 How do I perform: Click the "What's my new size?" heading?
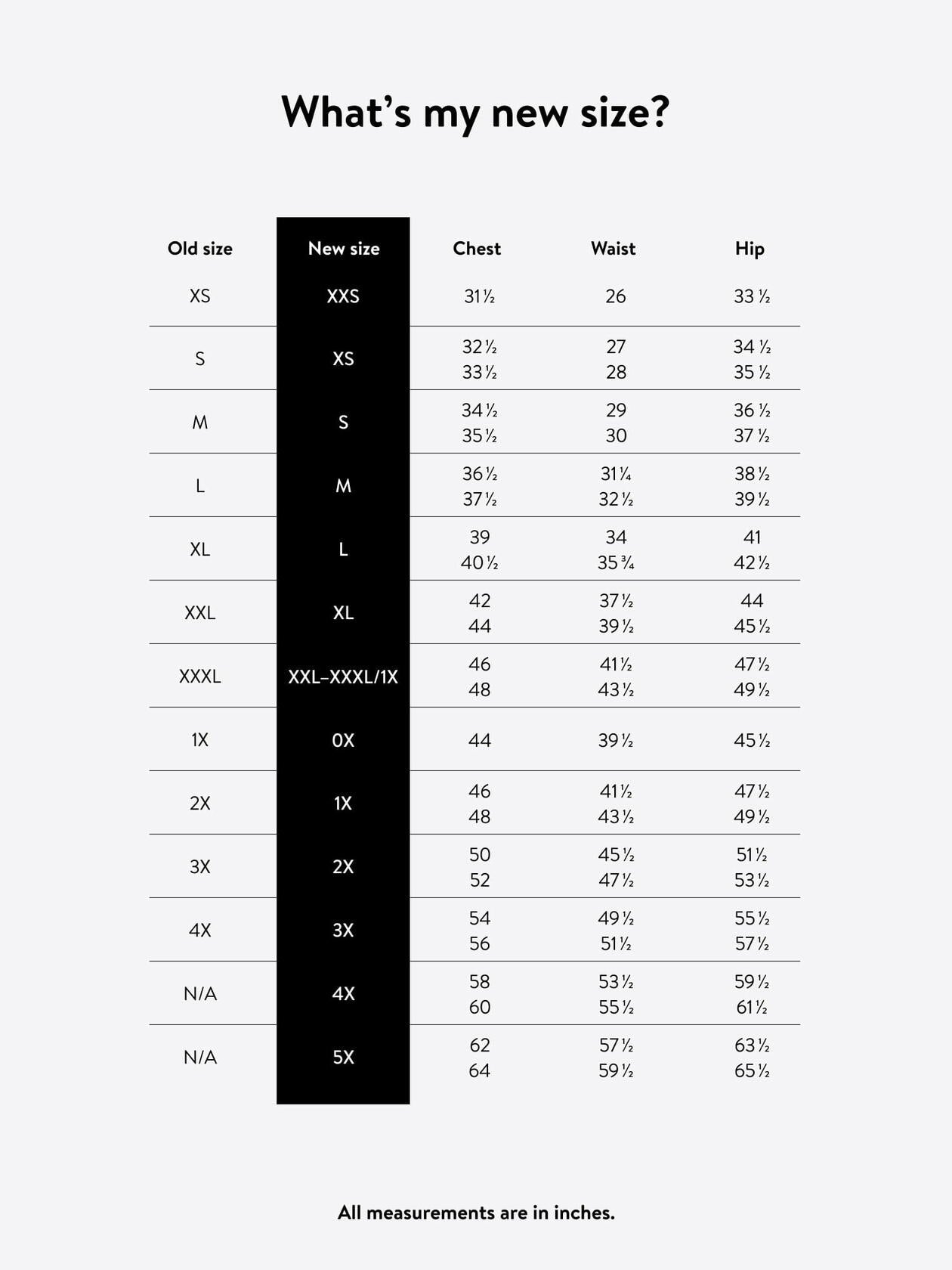[x=475, y=113]
